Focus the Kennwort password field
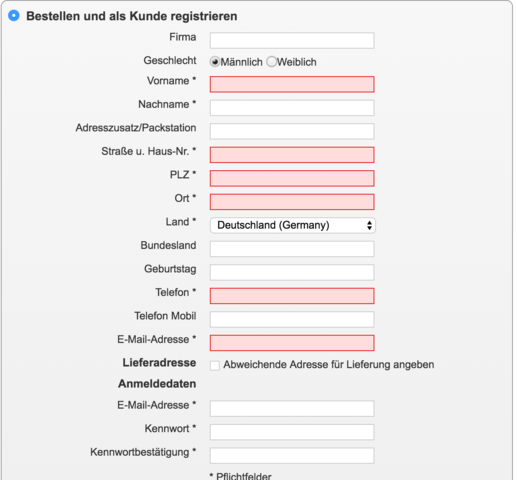 [292, 432]
